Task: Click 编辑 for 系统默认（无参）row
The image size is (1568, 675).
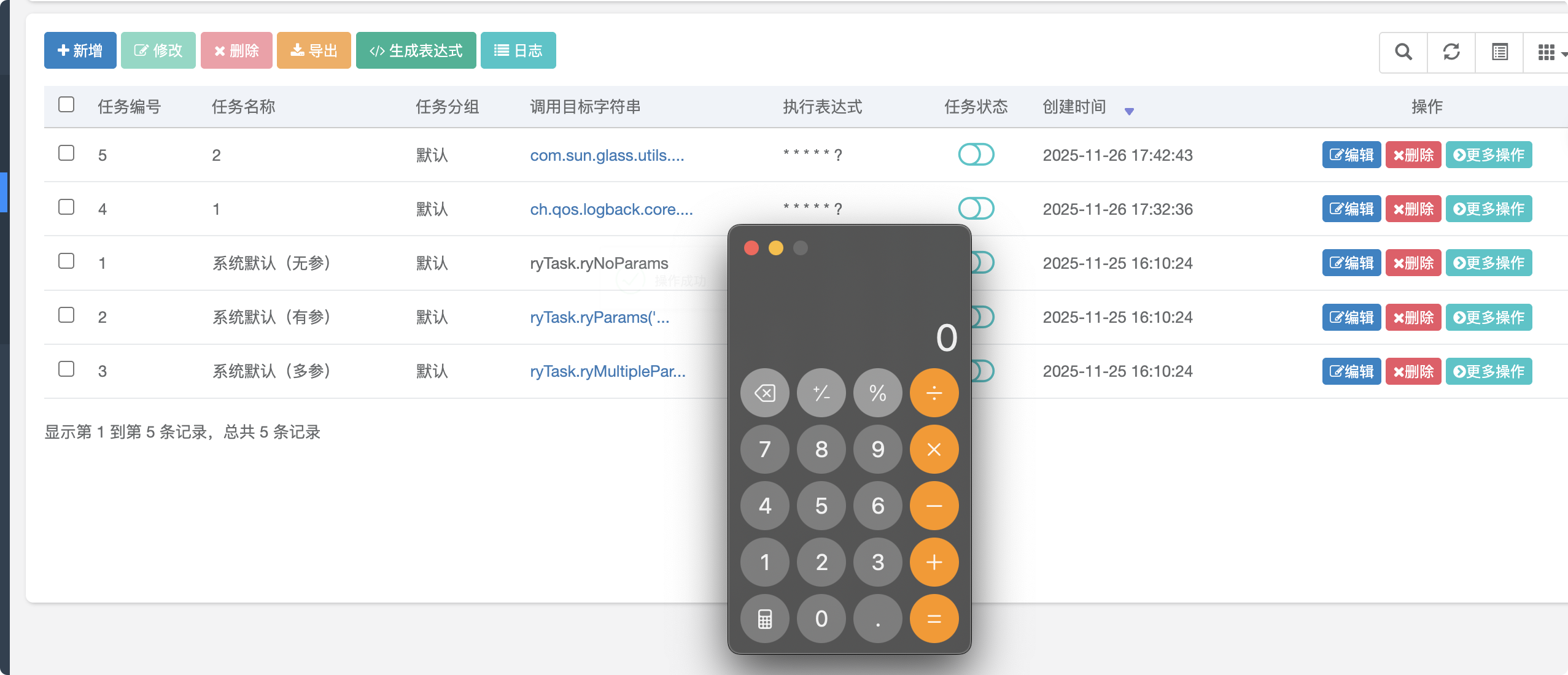Action: pyautogui.click(x=1351, y=263)
